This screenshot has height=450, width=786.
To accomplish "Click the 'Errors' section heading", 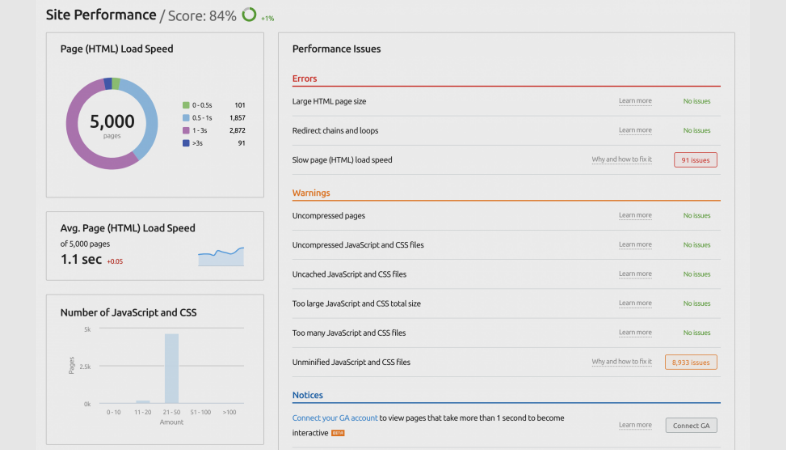I will (304, 79).
